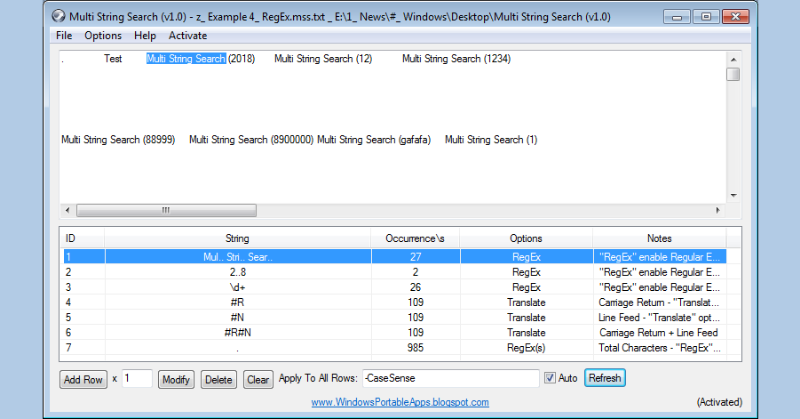Toggle the Auto checkbox

[549, 378]
